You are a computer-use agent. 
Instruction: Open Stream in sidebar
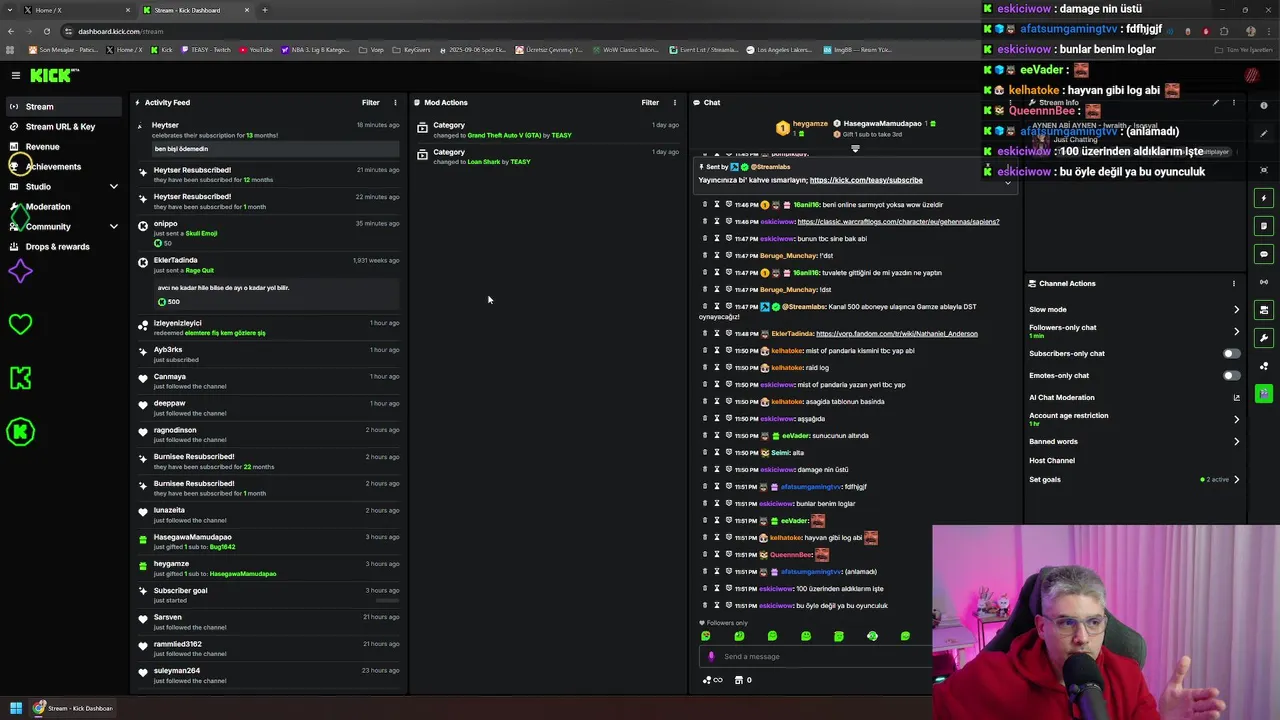pos(62,106)
